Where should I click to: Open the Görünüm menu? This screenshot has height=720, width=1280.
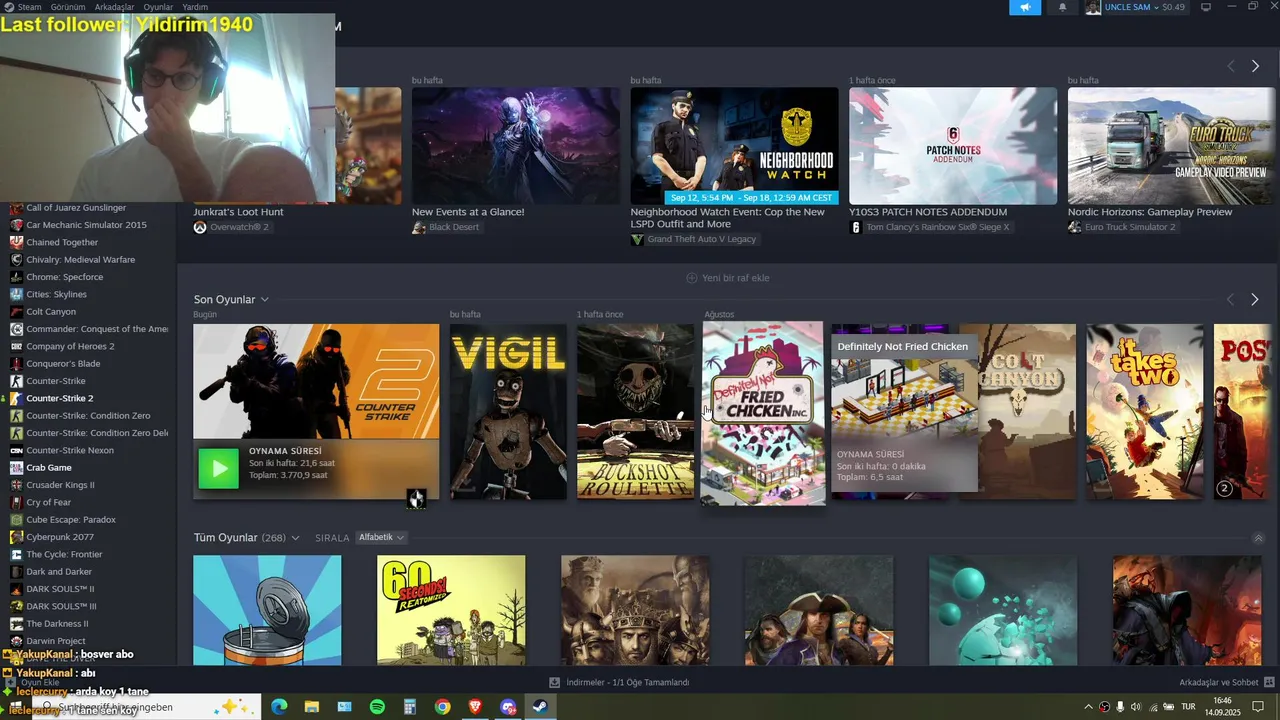tap(68, 7)
